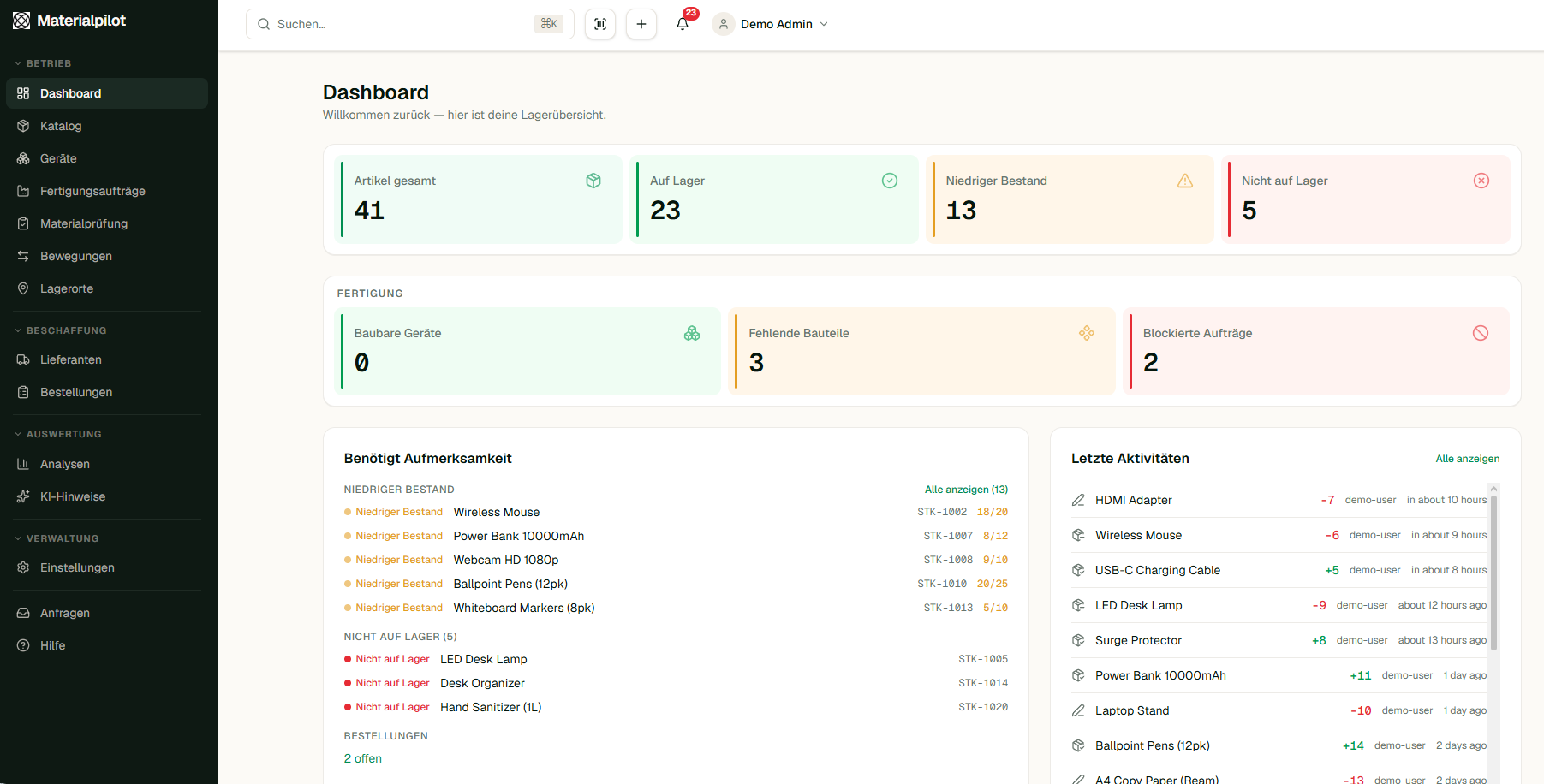Show all low stock items via Alle anzeigen (13)
The image size is (1544, 784).
[x=966, y=489]
